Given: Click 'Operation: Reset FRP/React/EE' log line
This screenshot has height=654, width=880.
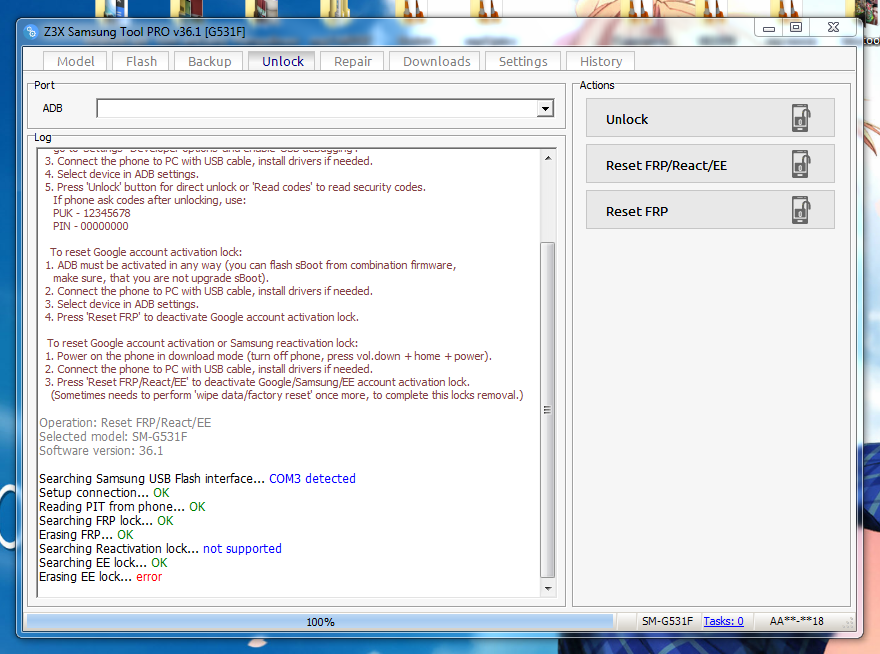Looking at the screenshot, I should coord(125,423).
